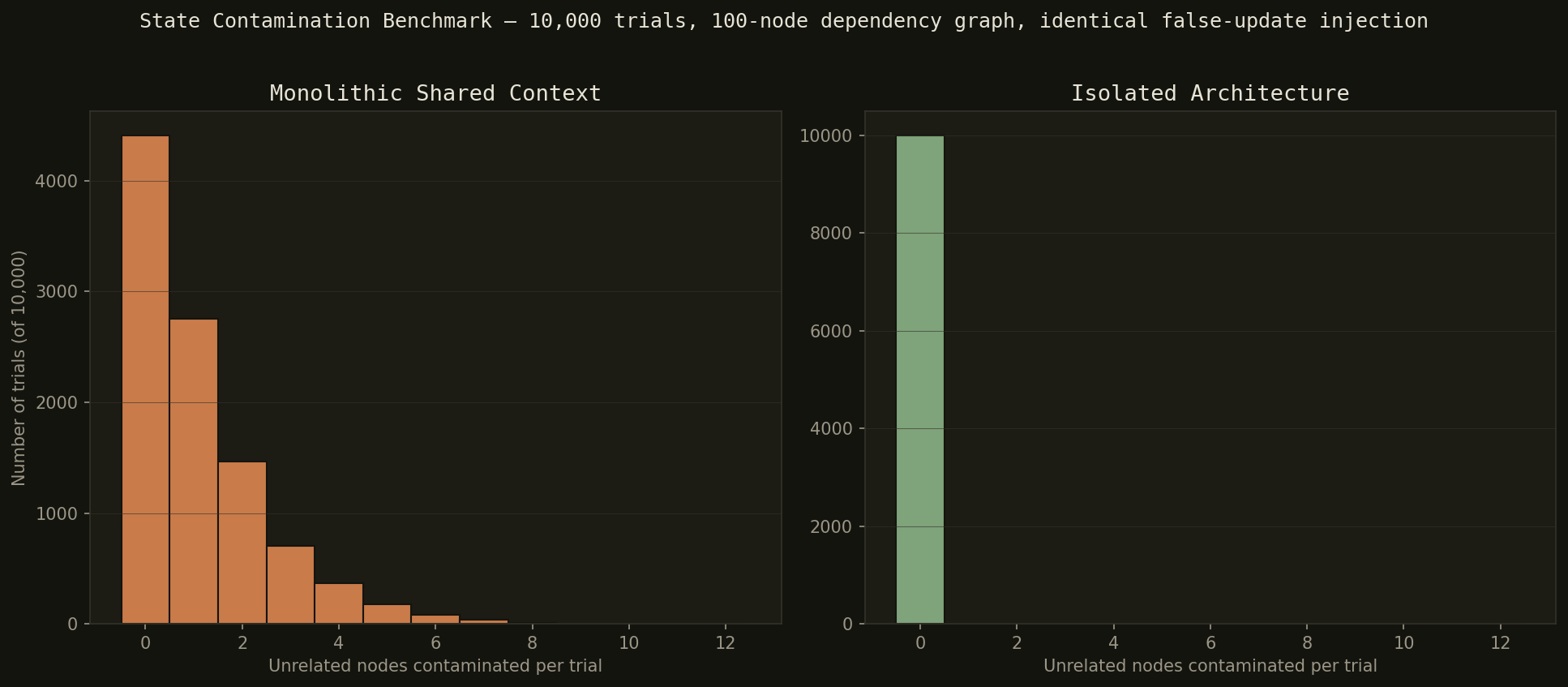The image size is (1568, 687).
Task: Click the 12 tick on left x-axis
Action: (726, 643)
